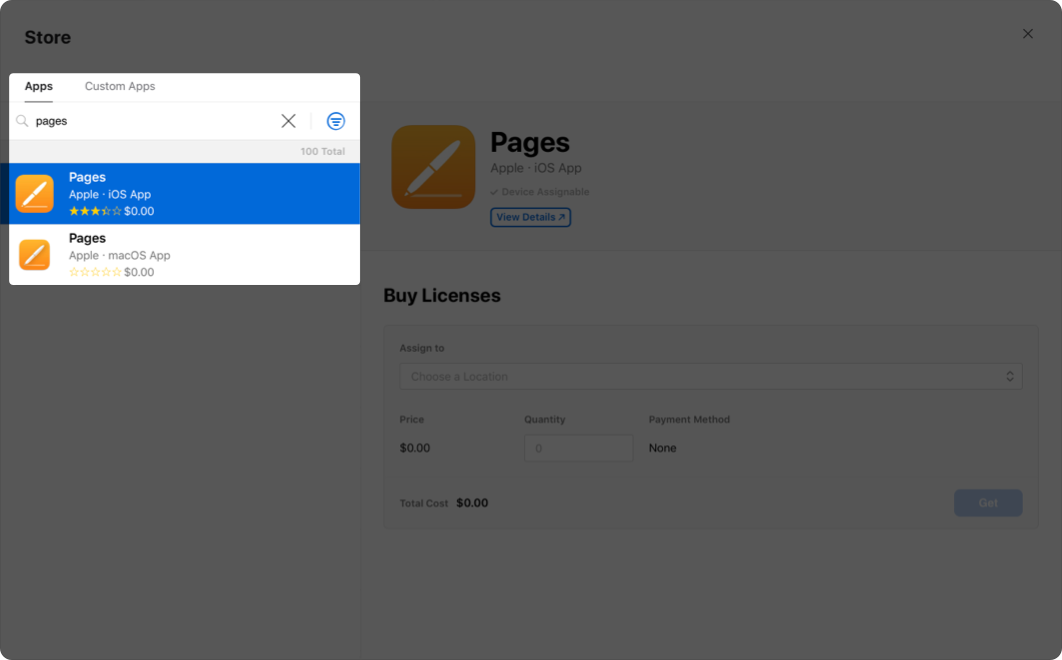Click the star rating of Pages iOS App

[95, 212]
